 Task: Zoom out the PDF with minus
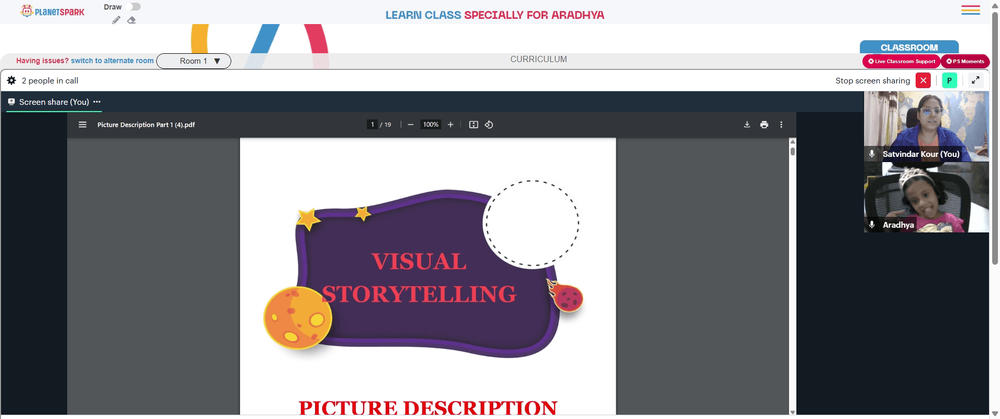coord(411,124)
